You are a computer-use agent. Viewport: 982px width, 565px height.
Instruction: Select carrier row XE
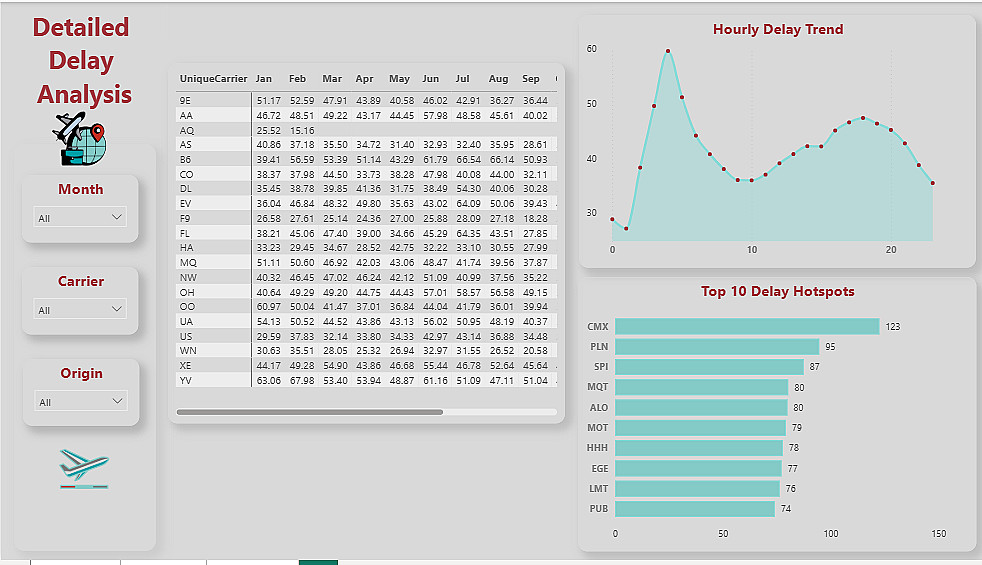[x=366, y=365]
